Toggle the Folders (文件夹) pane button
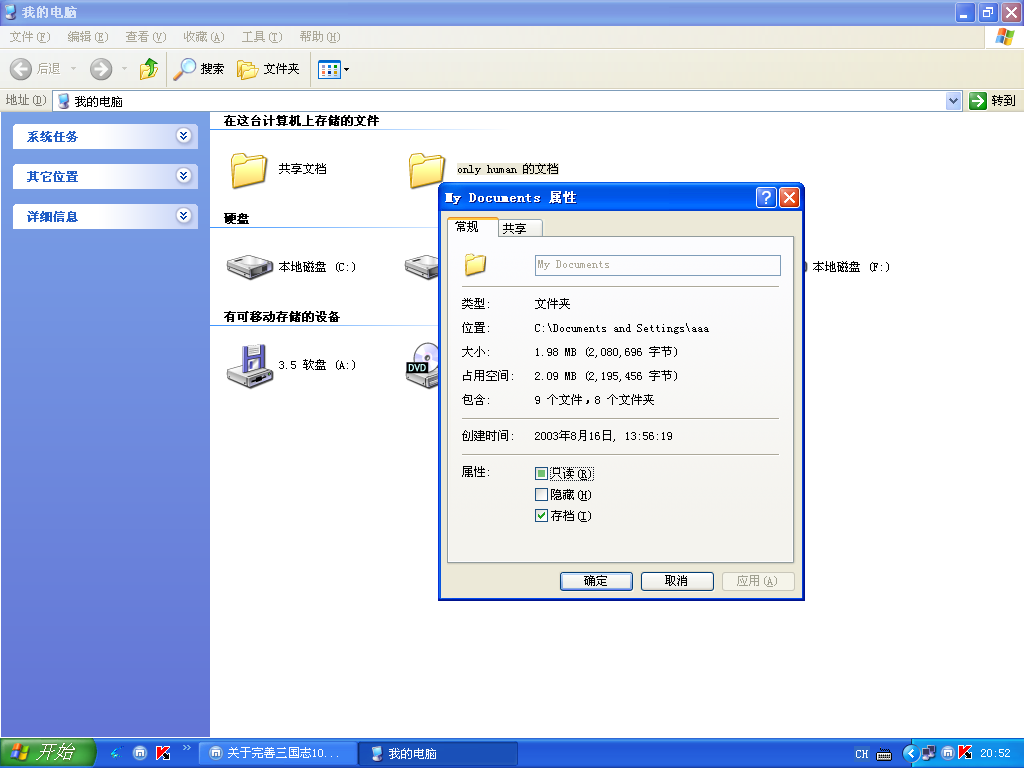The width and height of the screenshot is (1024, 768). [x=268, y=69]
